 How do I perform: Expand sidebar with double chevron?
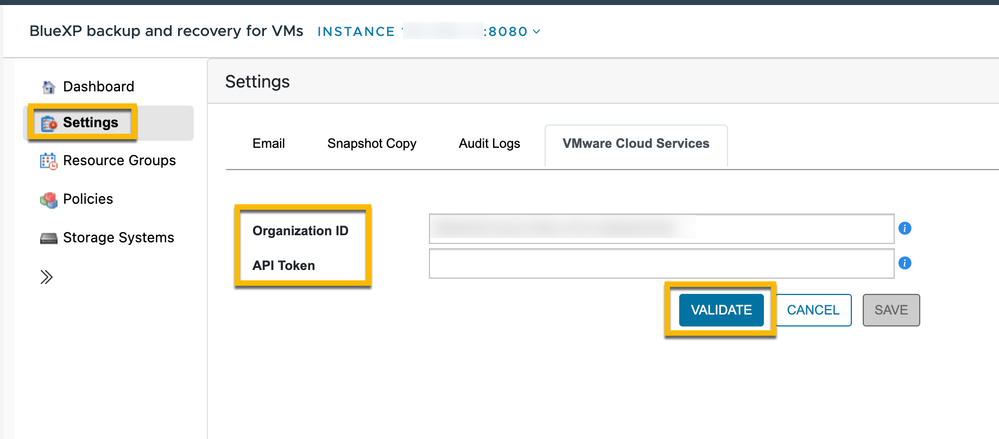(x=46, y=277)
